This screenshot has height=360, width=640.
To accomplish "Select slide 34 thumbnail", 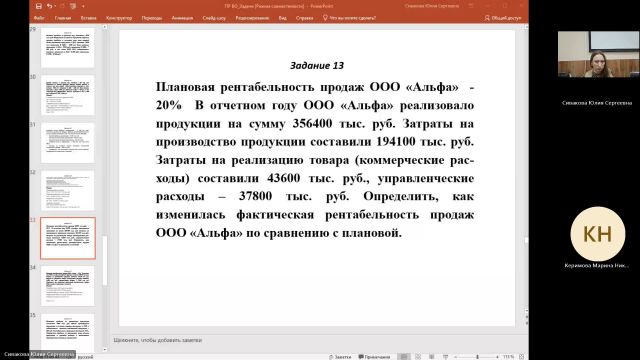I will pos(68,286).
